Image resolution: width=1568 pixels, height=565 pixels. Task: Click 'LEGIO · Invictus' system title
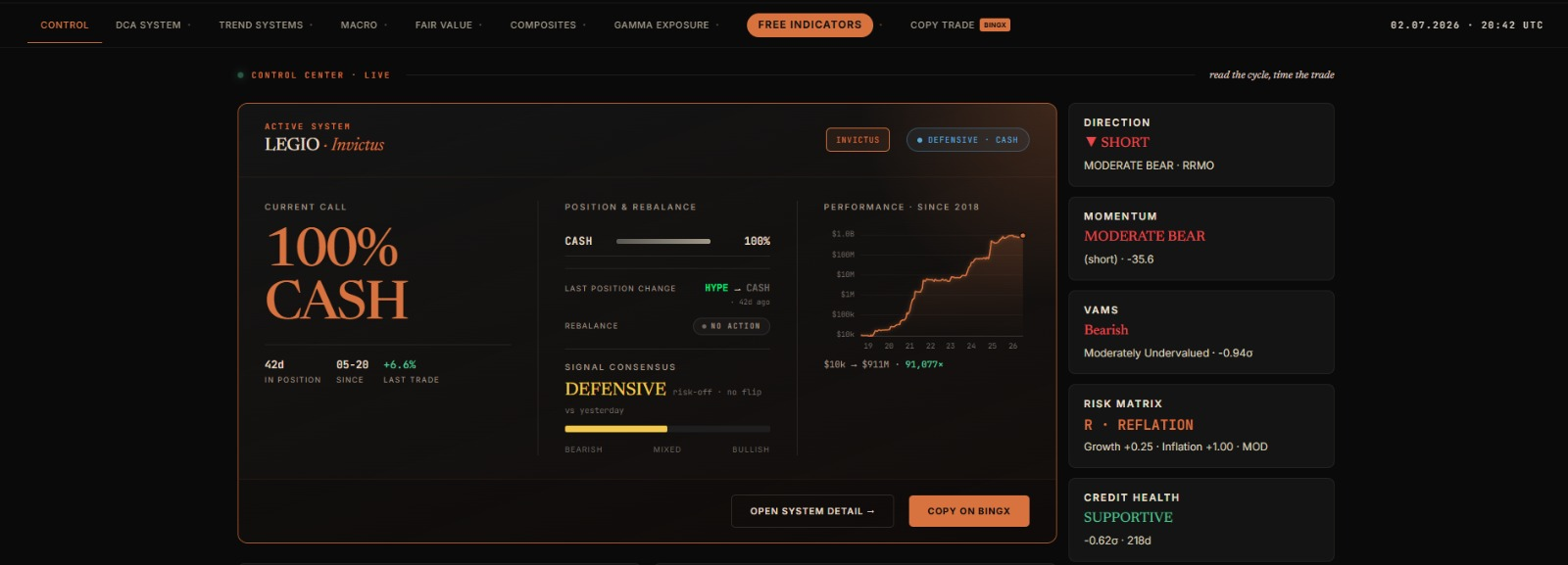pos(324,144)
